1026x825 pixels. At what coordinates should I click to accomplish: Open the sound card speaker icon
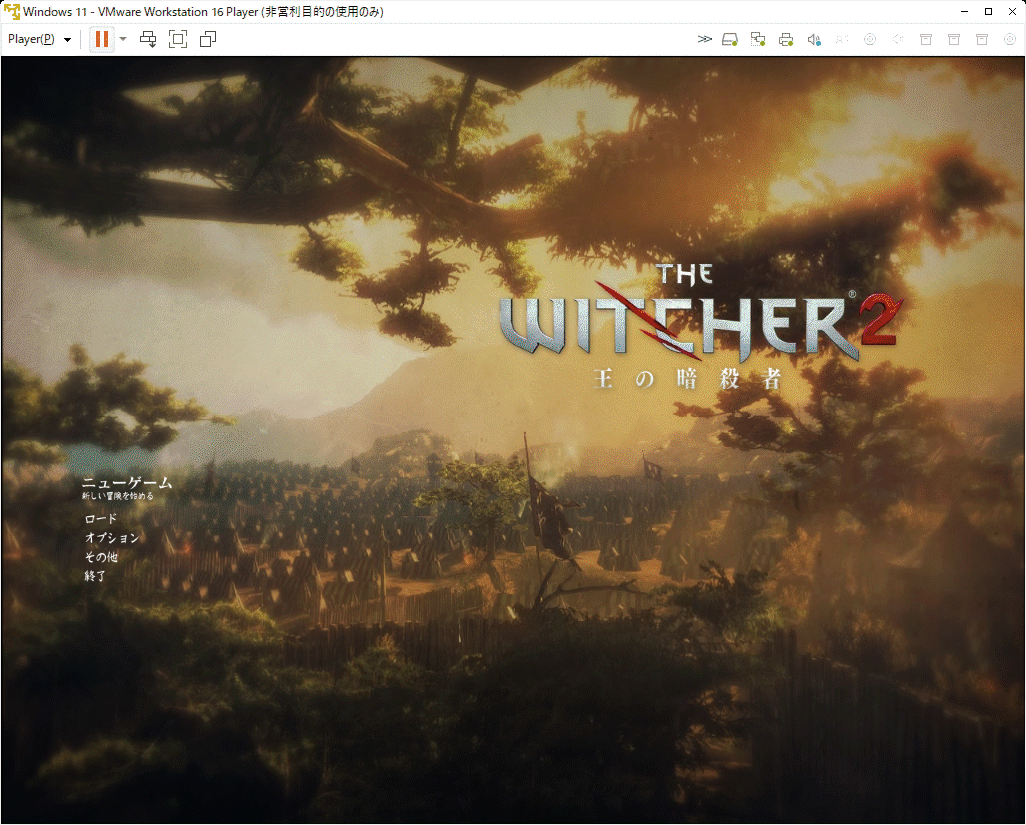(814, 39)
